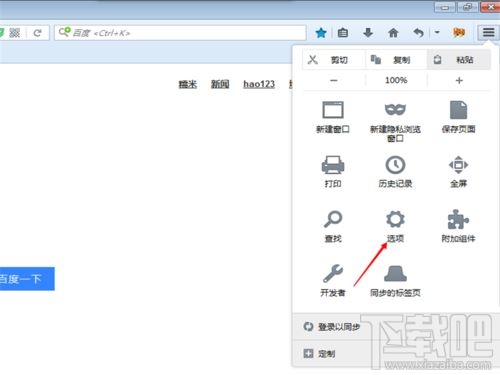Copy selection using 复制 button
Image resolution: width=500 pixels, height=375 pixels.
[x=396, y=60]
